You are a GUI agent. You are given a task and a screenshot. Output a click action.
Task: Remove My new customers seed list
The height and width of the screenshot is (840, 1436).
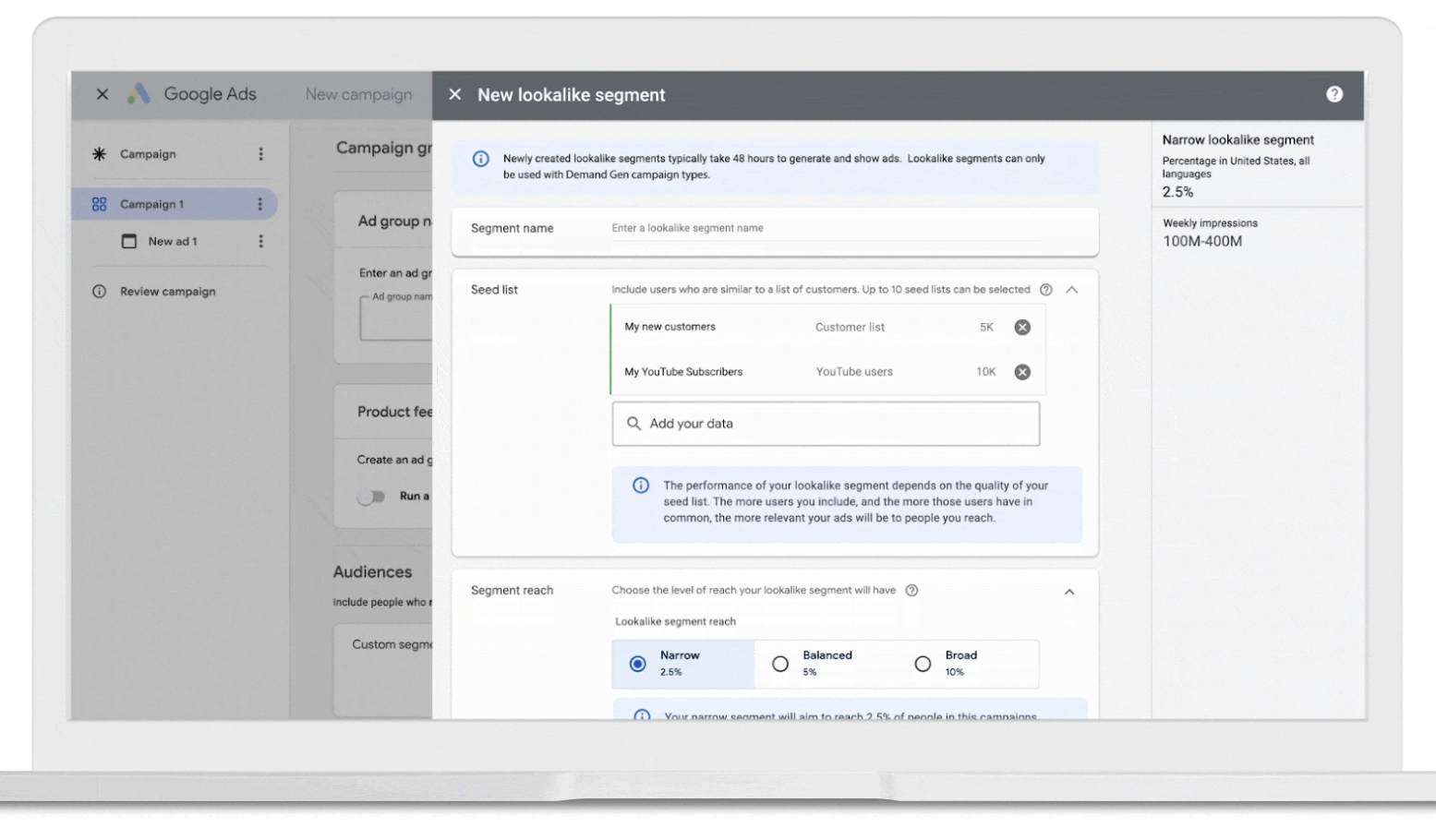click(1022, 328)
